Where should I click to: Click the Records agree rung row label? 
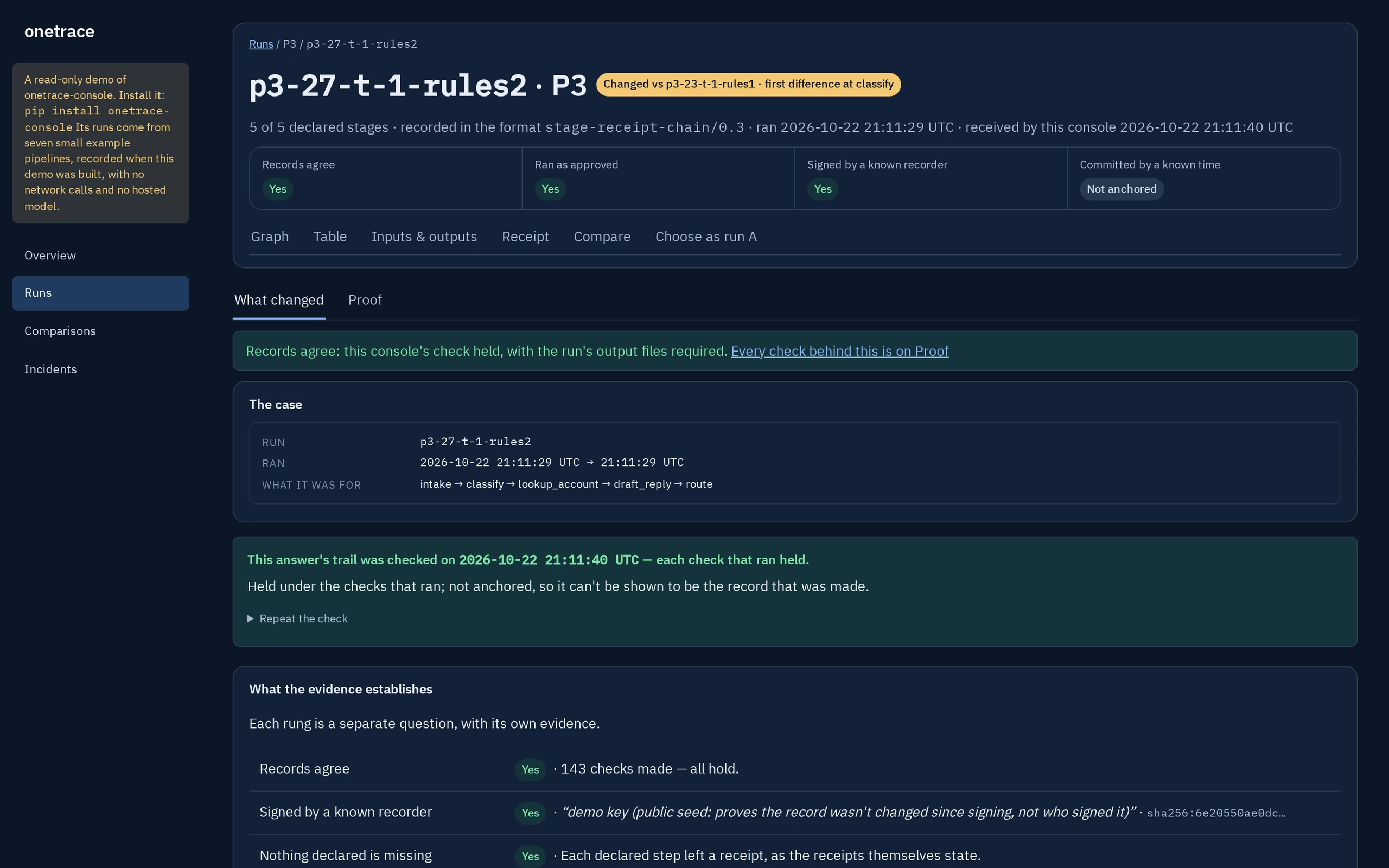pos(304,769)
